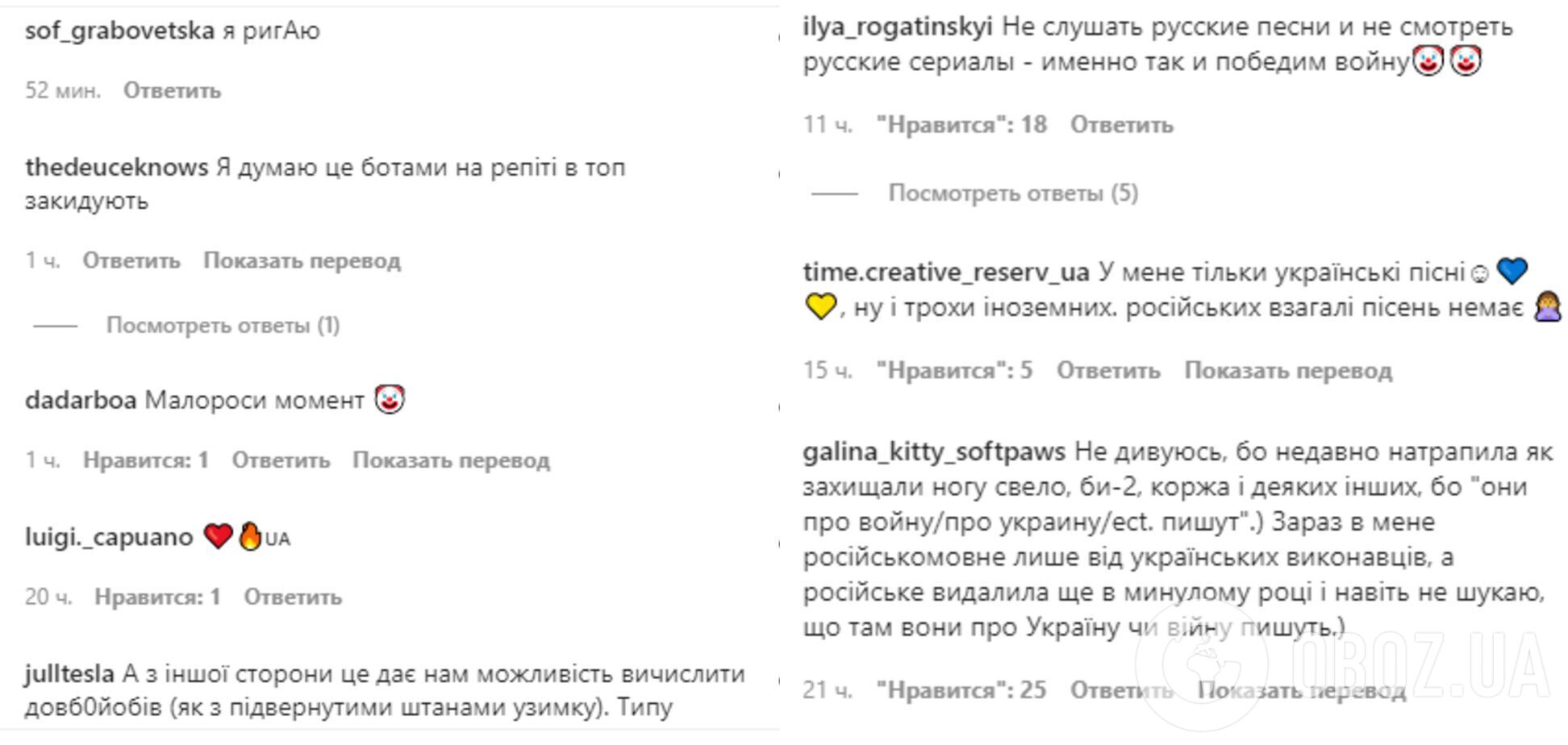Show translation of time.creative_reserv_ua comment
This screenshot has height=745, width=1568.
point(1288,371)
